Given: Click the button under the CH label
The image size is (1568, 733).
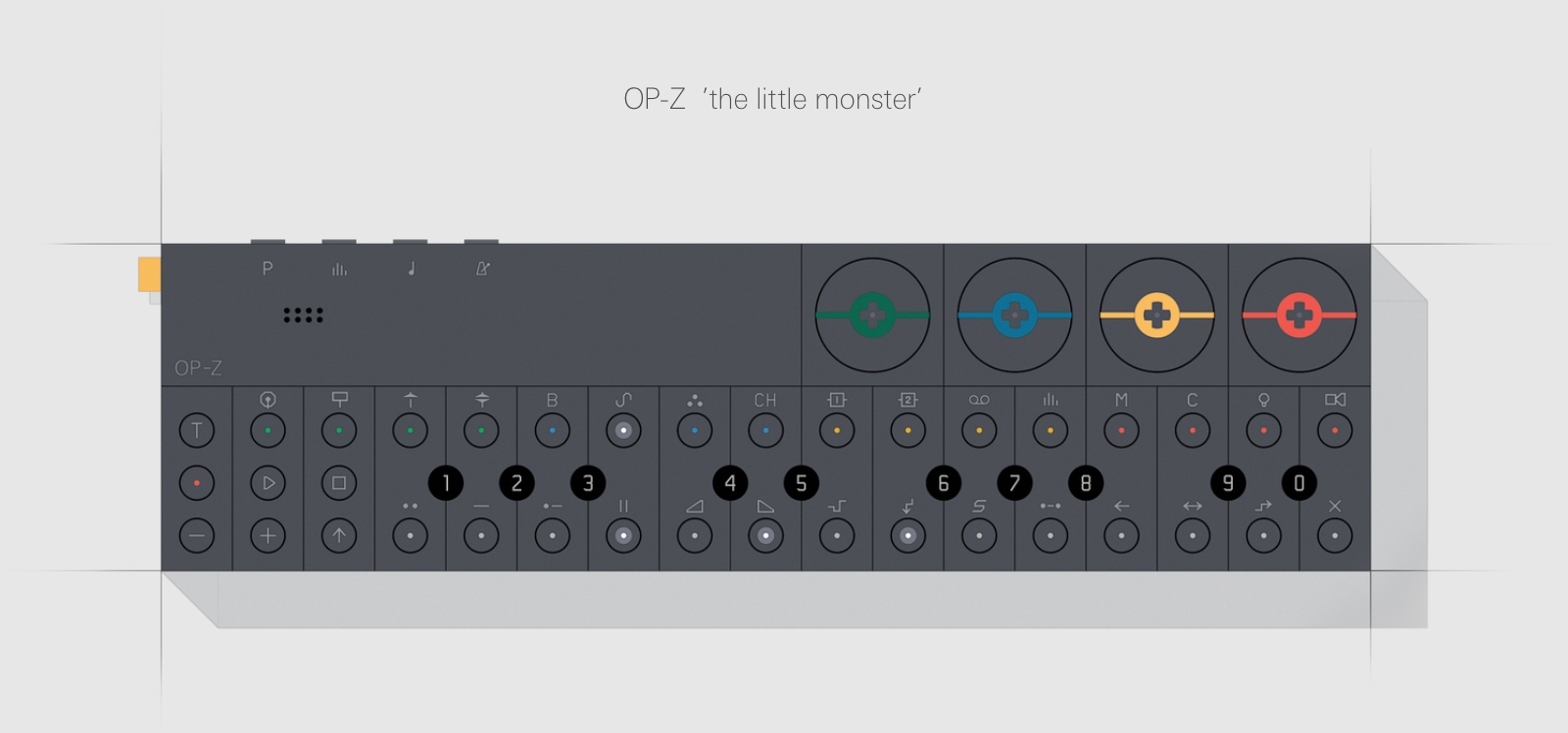Looking at the screenshot, I should 765,430.
